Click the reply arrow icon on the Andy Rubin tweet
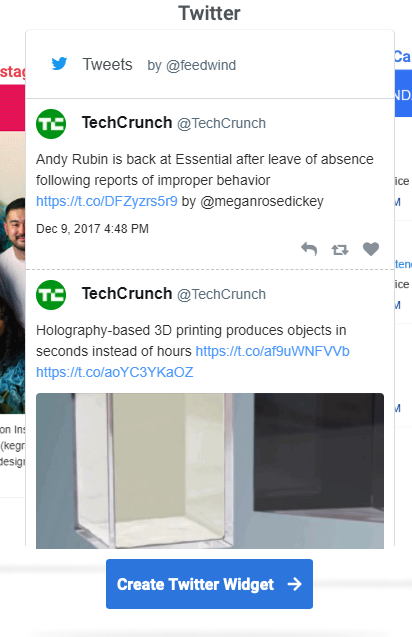This screenshot has height=637, width=412. pos(309,249)
